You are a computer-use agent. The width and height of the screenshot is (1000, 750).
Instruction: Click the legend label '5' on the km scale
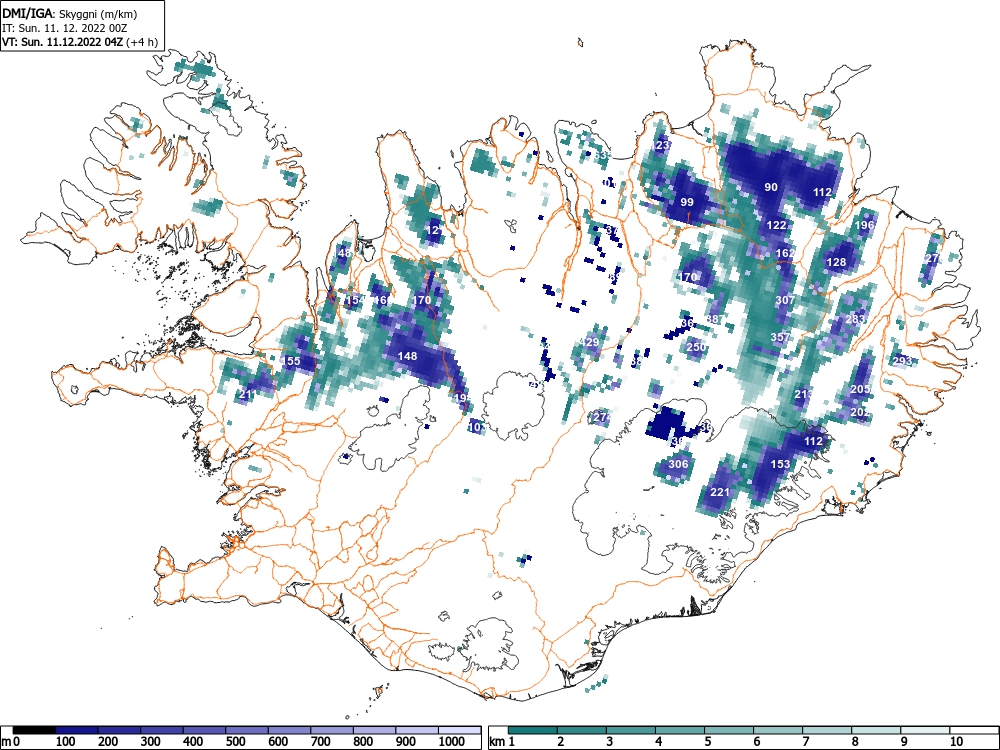707,741
